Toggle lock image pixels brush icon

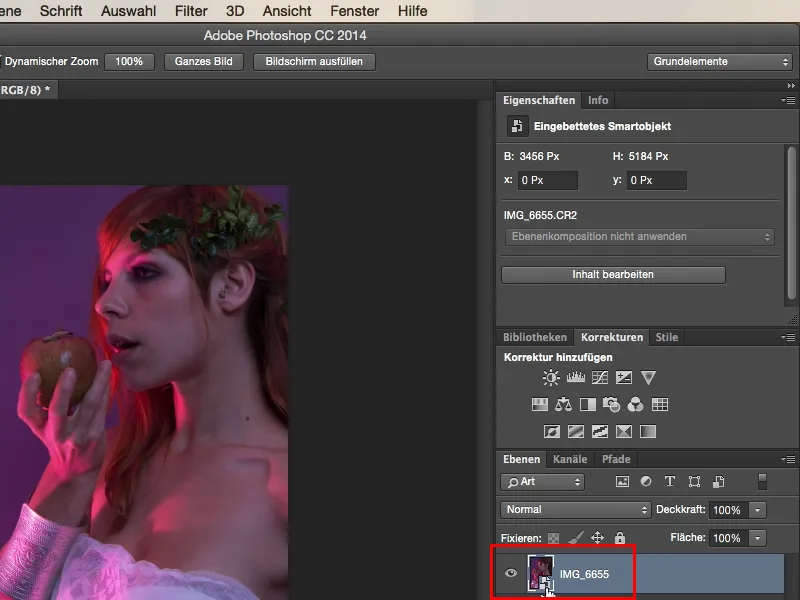pos(576,537)
